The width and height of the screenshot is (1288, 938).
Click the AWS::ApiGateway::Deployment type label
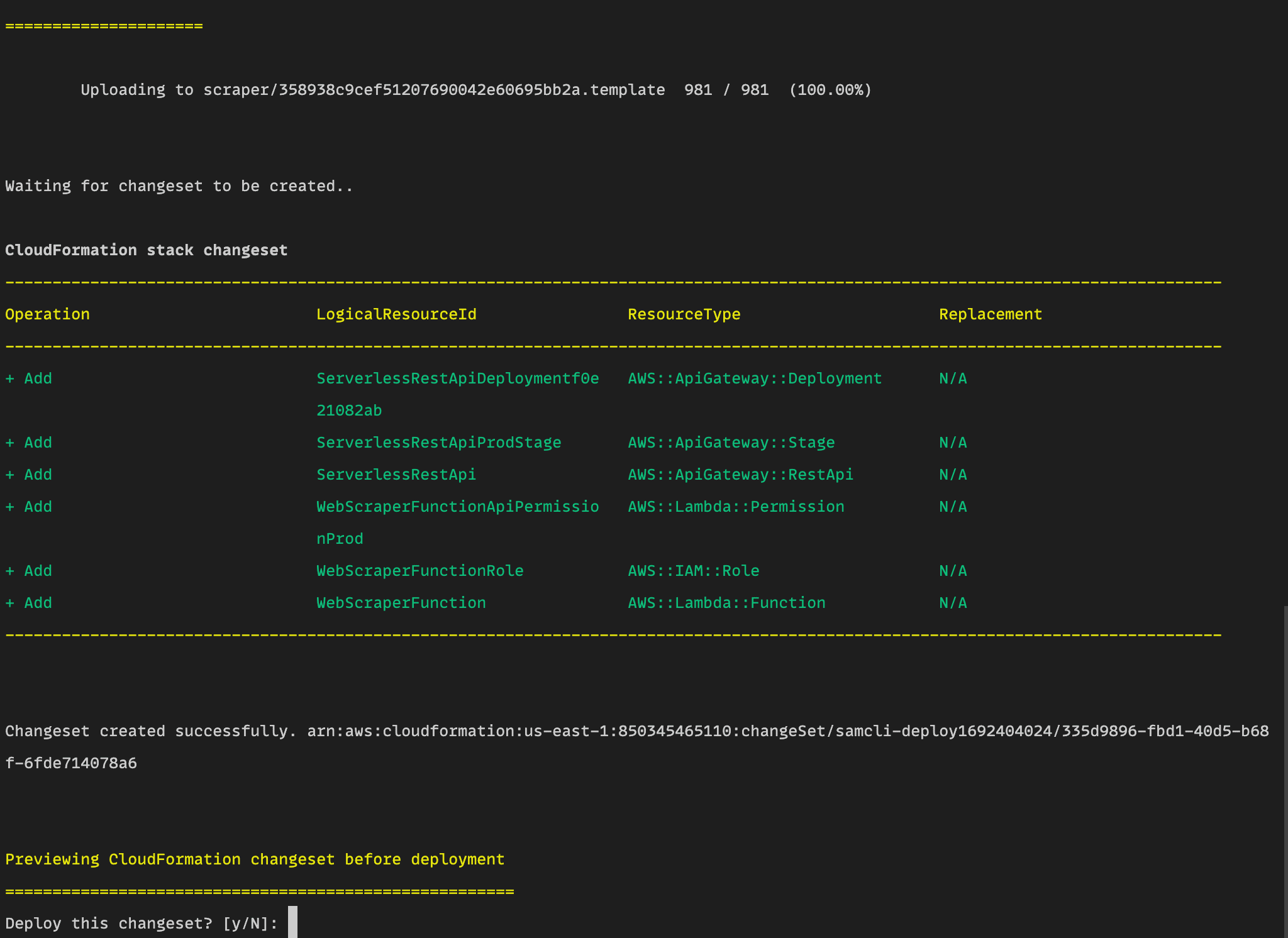tap(754, 378)
